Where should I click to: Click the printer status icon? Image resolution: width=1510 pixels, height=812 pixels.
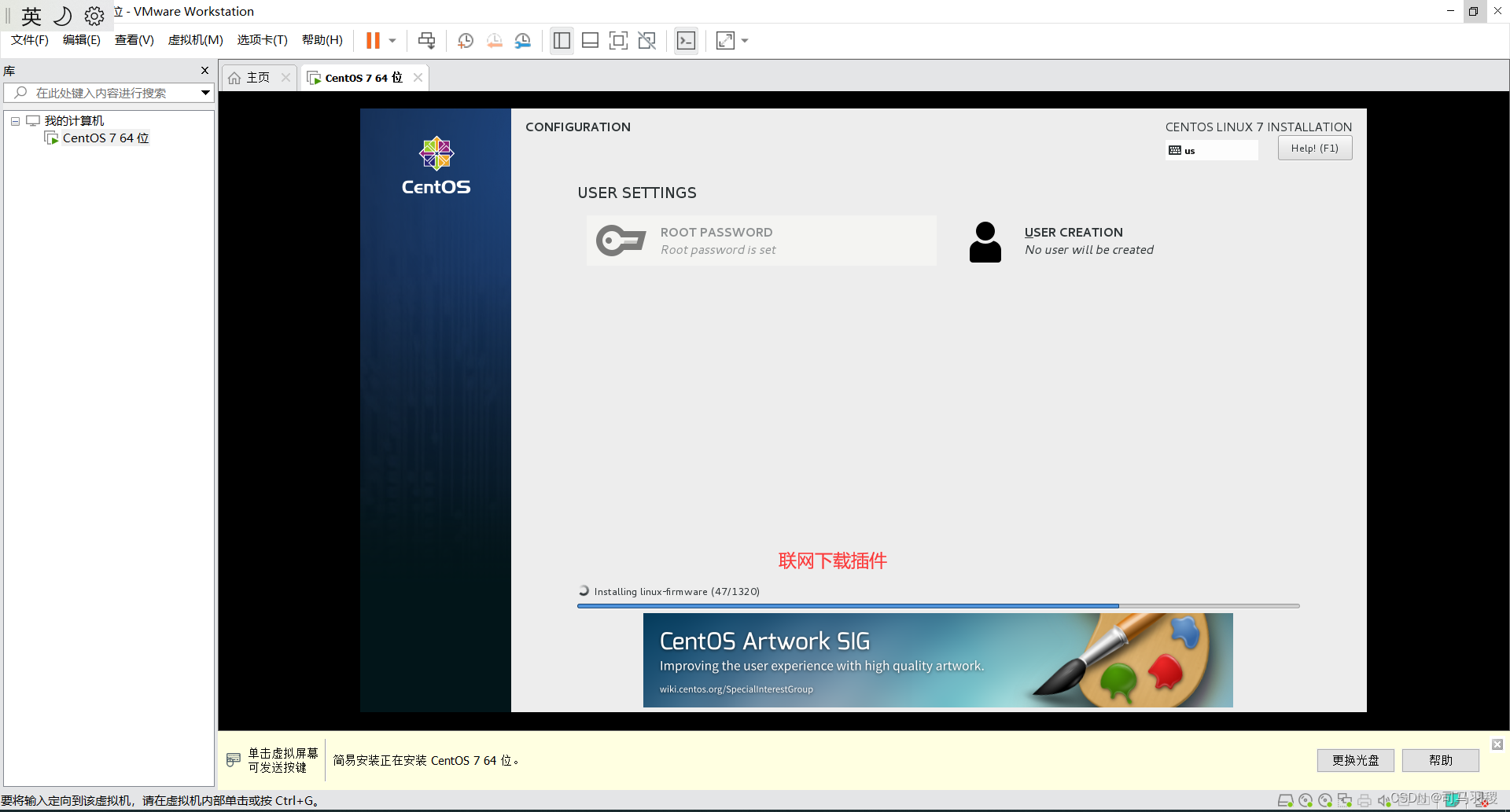[x=1365, y=800]
